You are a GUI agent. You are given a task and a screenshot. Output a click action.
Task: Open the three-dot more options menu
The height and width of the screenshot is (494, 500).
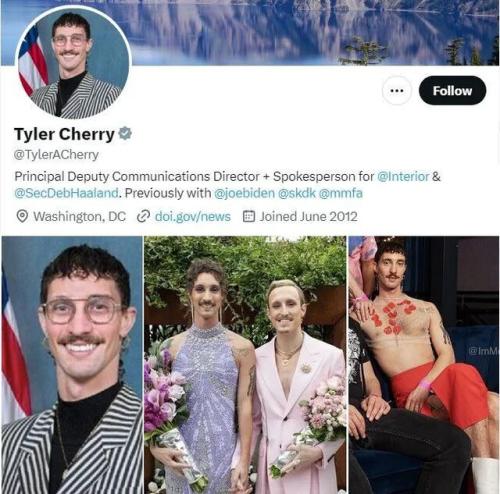396,90
